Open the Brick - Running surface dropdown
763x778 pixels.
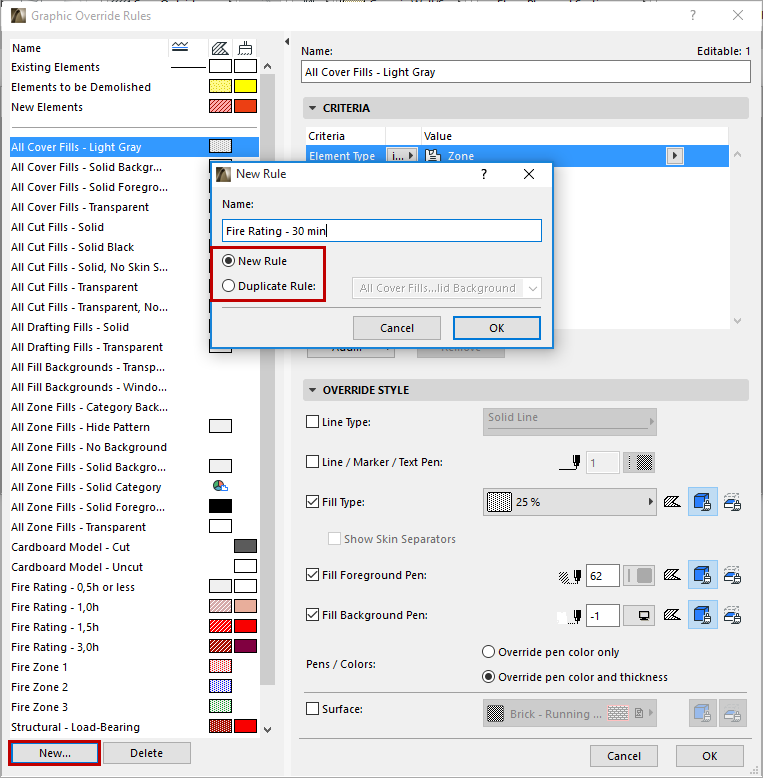point(570,713)
